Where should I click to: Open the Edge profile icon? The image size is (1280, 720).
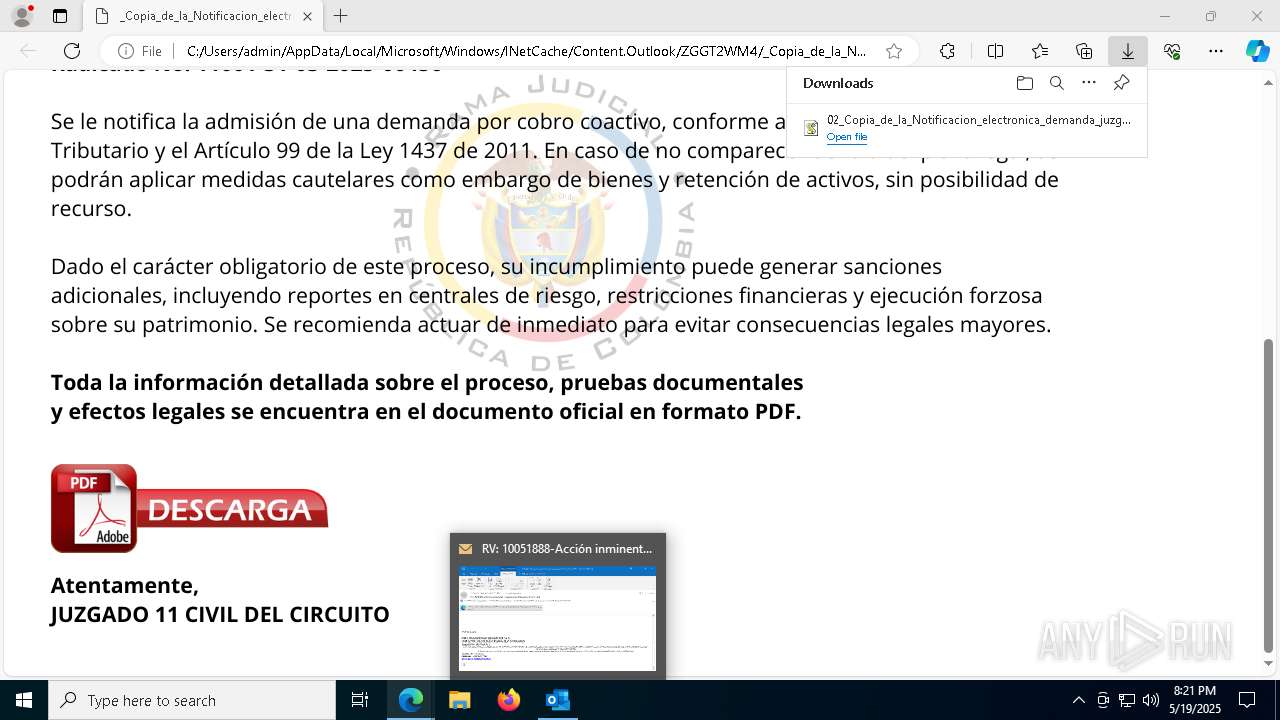click(x=22, y=16)
